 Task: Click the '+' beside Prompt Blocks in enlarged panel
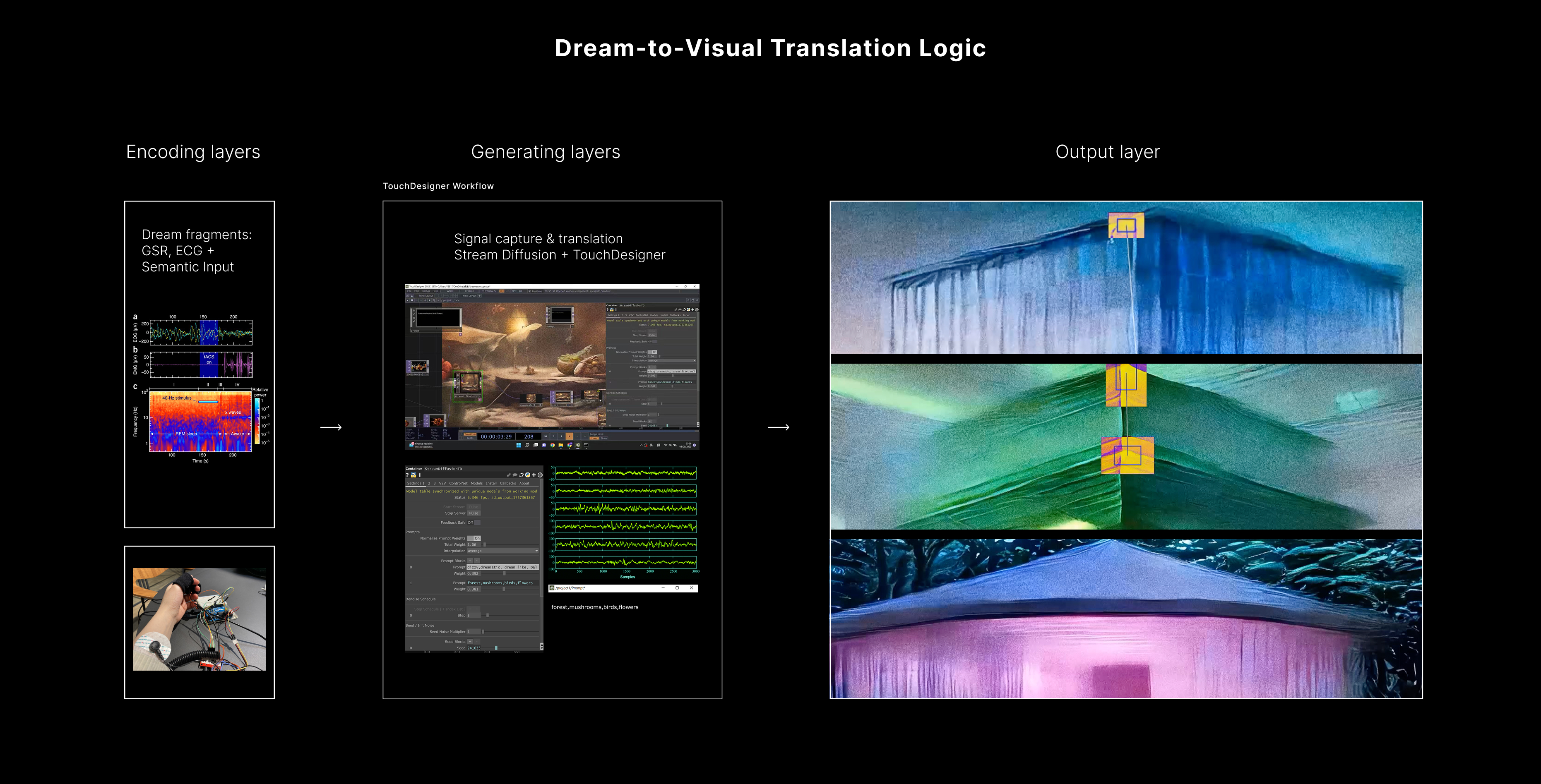point(470,561)
